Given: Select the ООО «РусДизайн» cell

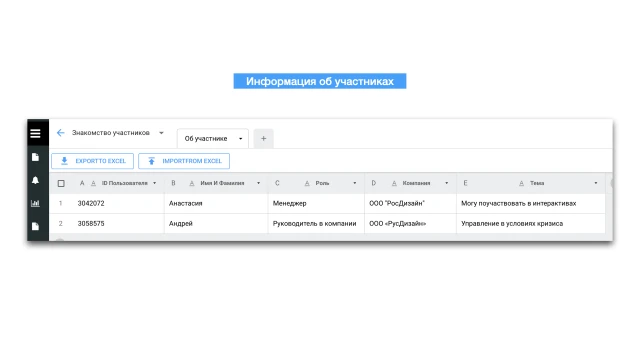Looking at the screenshot, I should click(411, 224).
